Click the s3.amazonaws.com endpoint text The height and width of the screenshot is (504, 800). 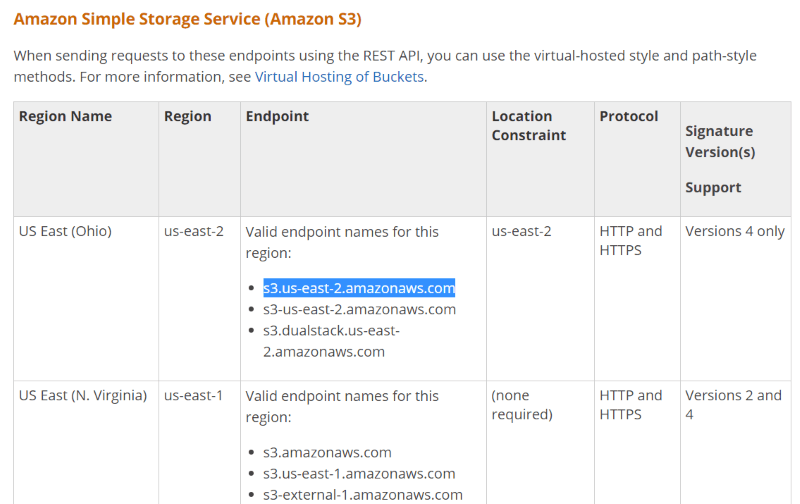(327, 452)
